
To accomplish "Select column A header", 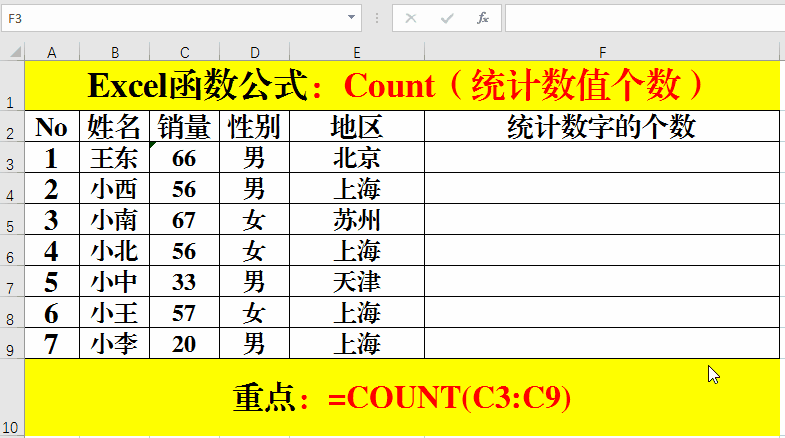I will click(52, 52).
